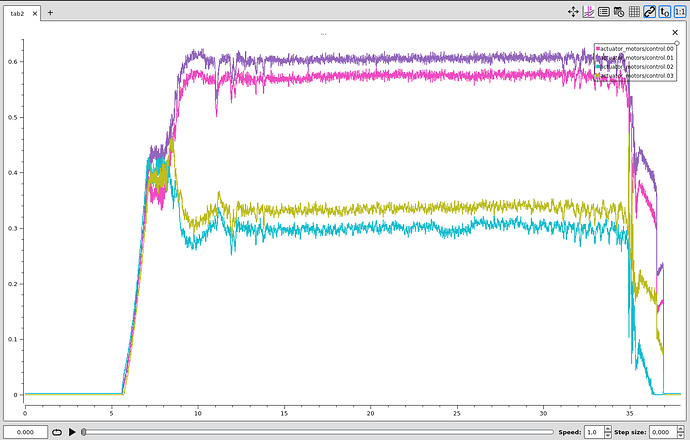Click the legend list toolbar icon
The width and height of the screenshot is (690, 440).
click(604, 12)
